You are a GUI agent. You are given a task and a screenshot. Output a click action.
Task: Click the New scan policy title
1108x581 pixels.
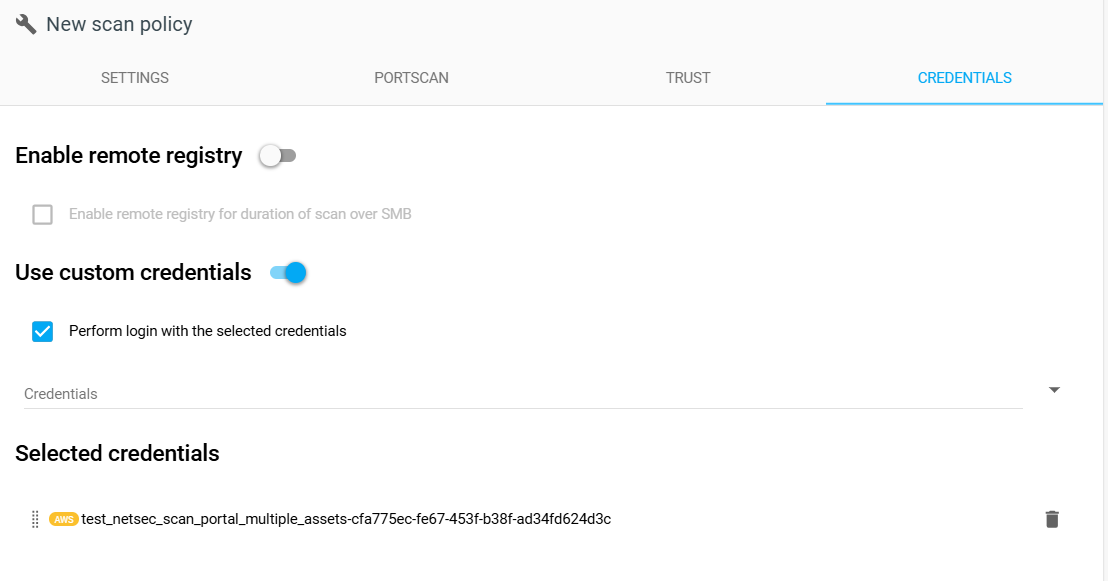(119, 24)
